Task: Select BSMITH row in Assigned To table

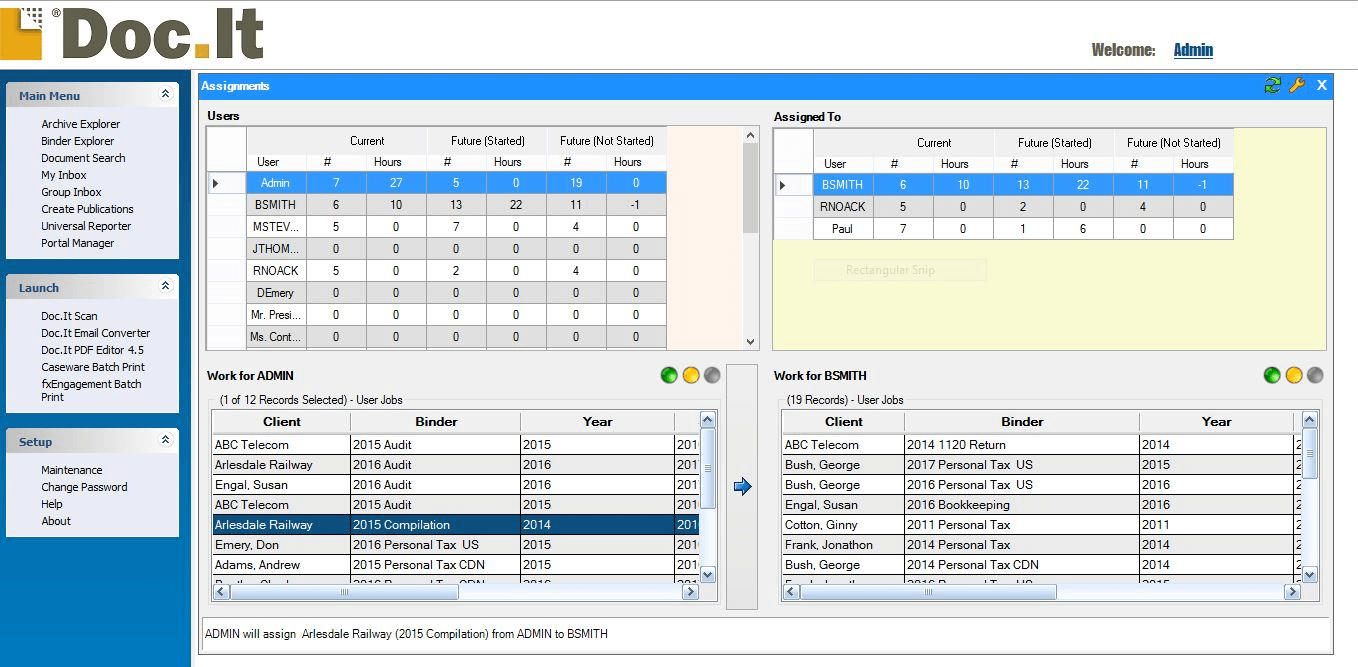Action: [x=1004, y=185]
